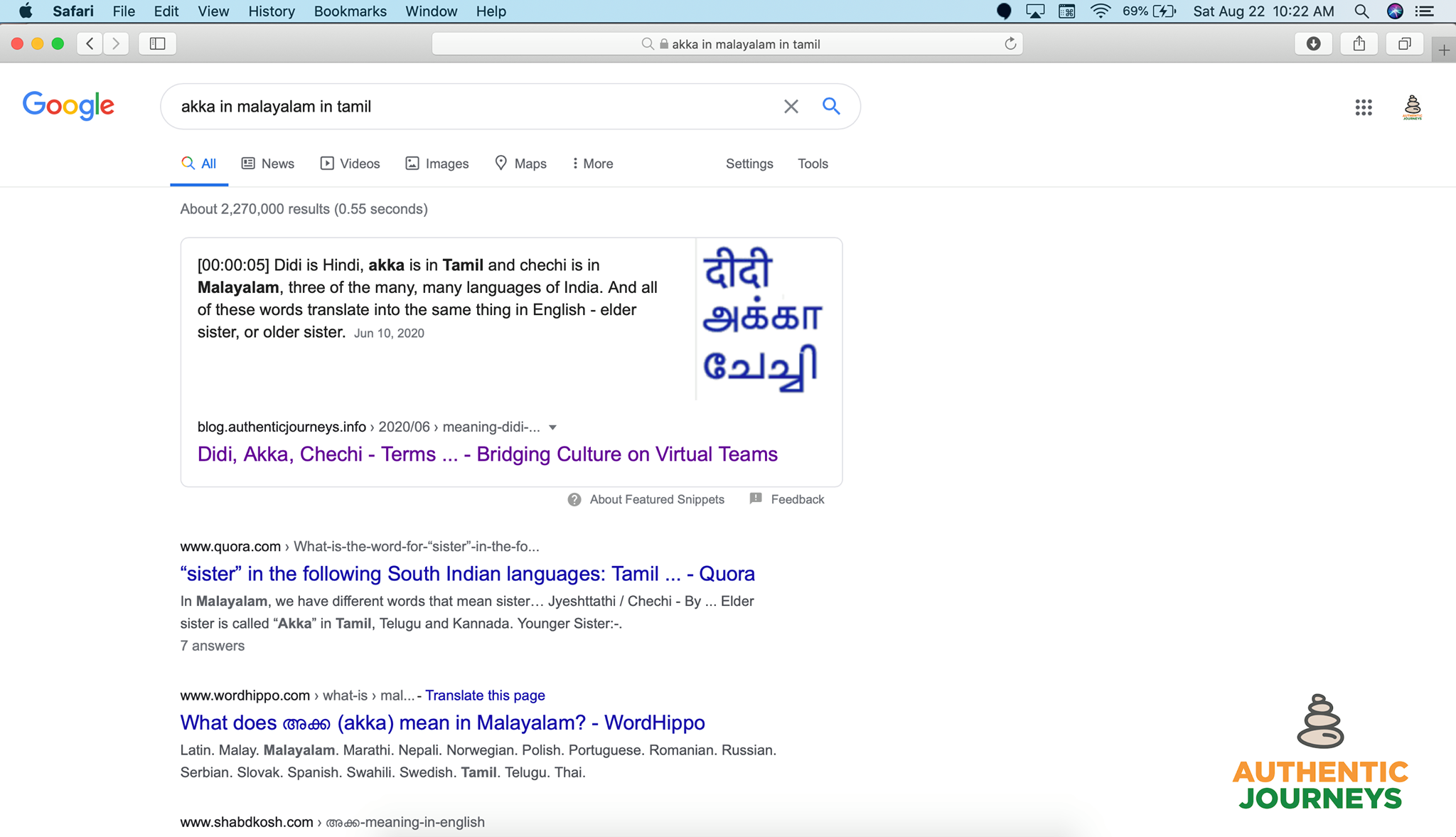
Task: Show the Safari tab overview
Action: click(1404, 44)
